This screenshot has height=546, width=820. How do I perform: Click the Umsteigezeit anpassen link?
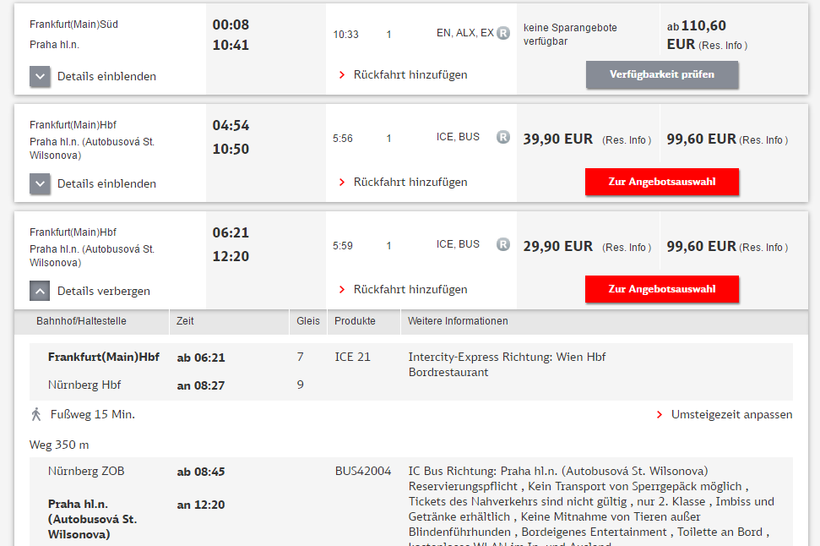click(731, 414)
